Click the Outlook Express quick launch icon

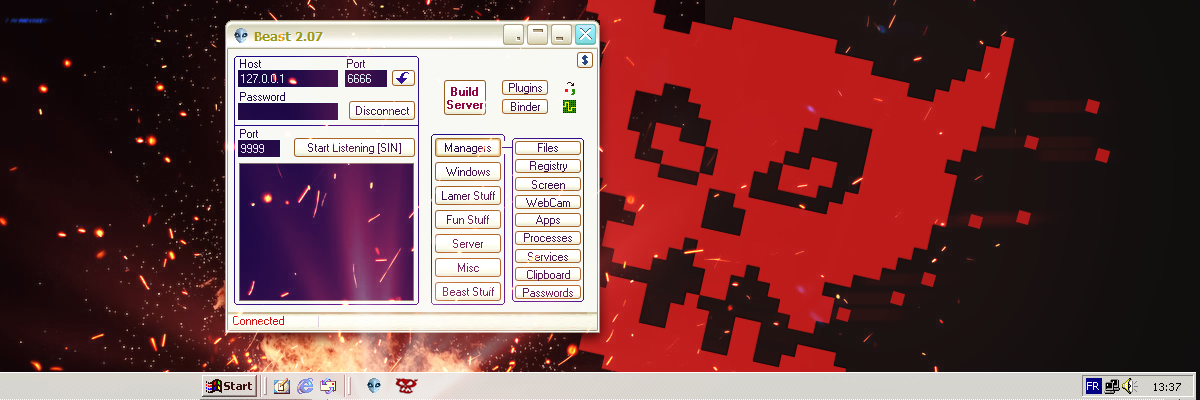pos(328,386)
